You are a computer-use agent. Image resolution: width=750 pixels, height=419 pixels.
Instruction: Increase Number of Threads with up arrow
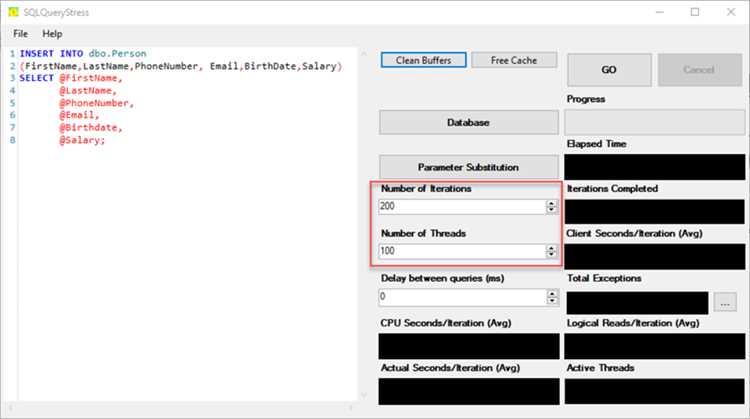551,248
